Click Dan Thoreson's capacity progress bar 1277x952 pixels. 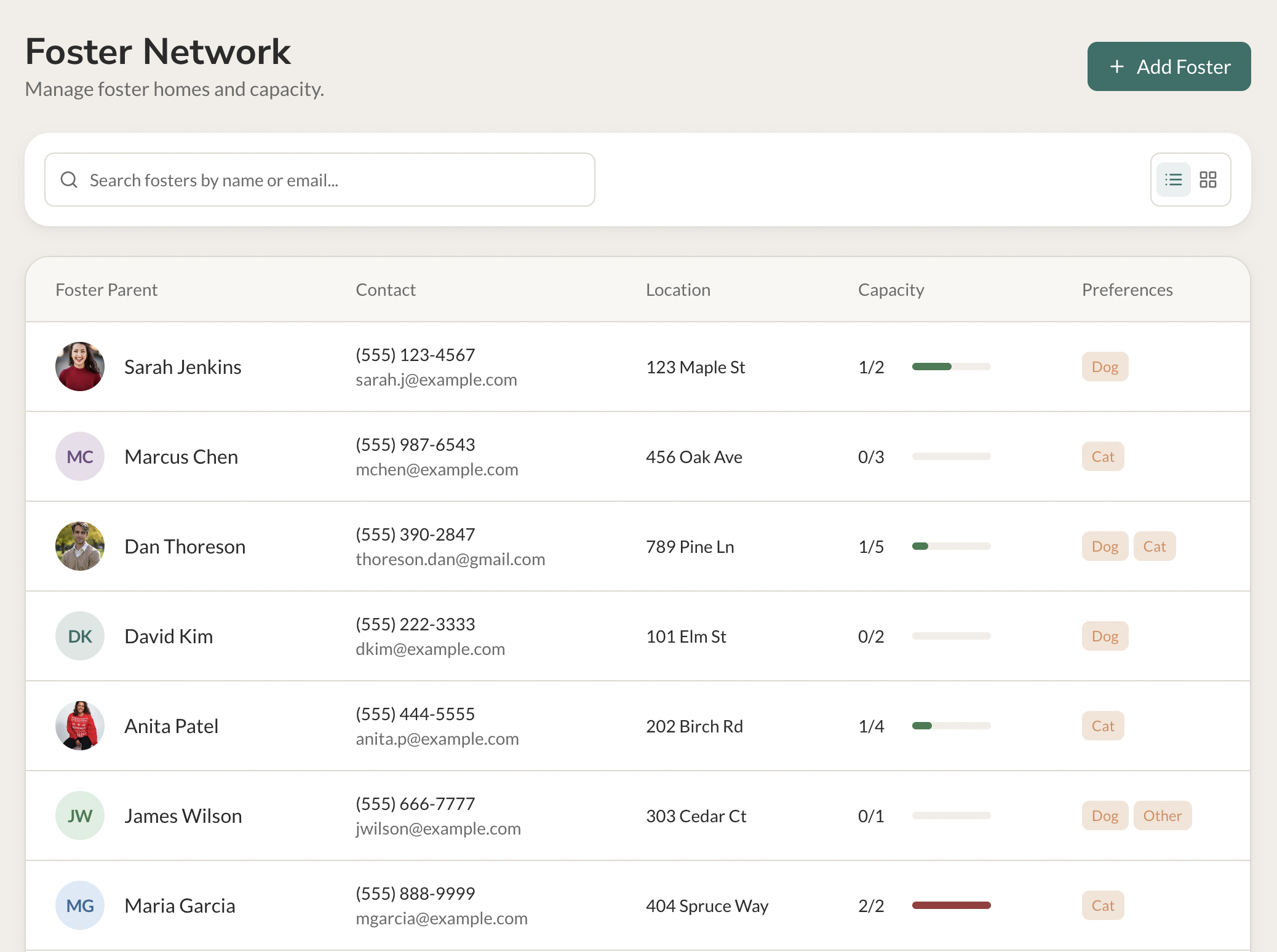pyautogui.click(x=951, y=546)
